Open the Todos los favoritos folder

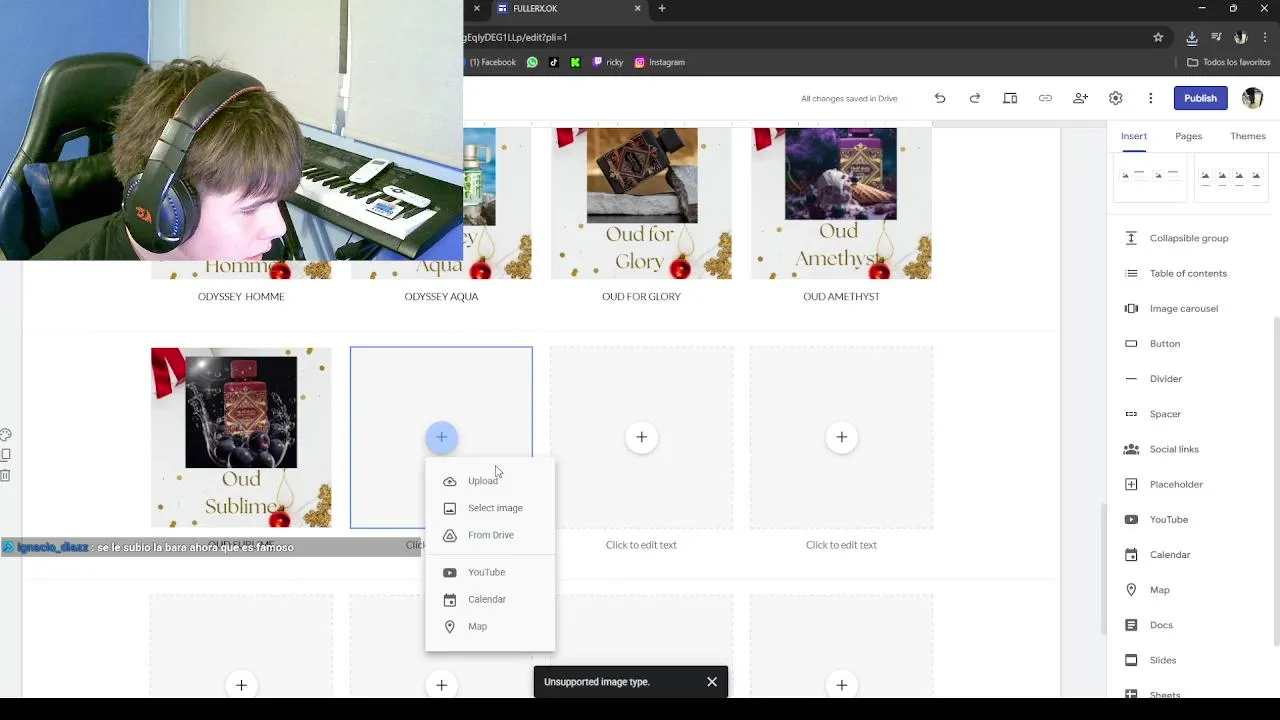1228,62
